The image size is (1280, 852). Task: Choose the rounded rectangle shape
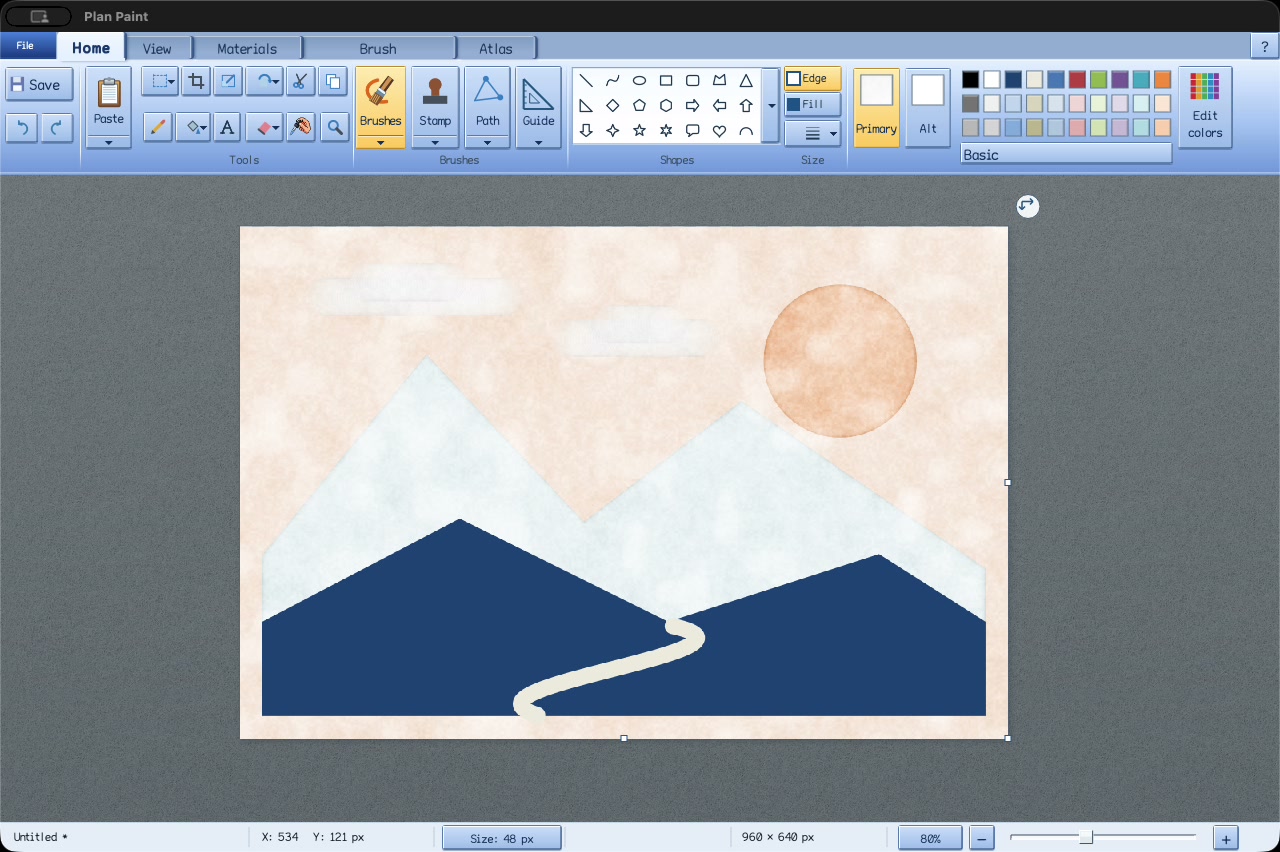(x=692, y=81)
